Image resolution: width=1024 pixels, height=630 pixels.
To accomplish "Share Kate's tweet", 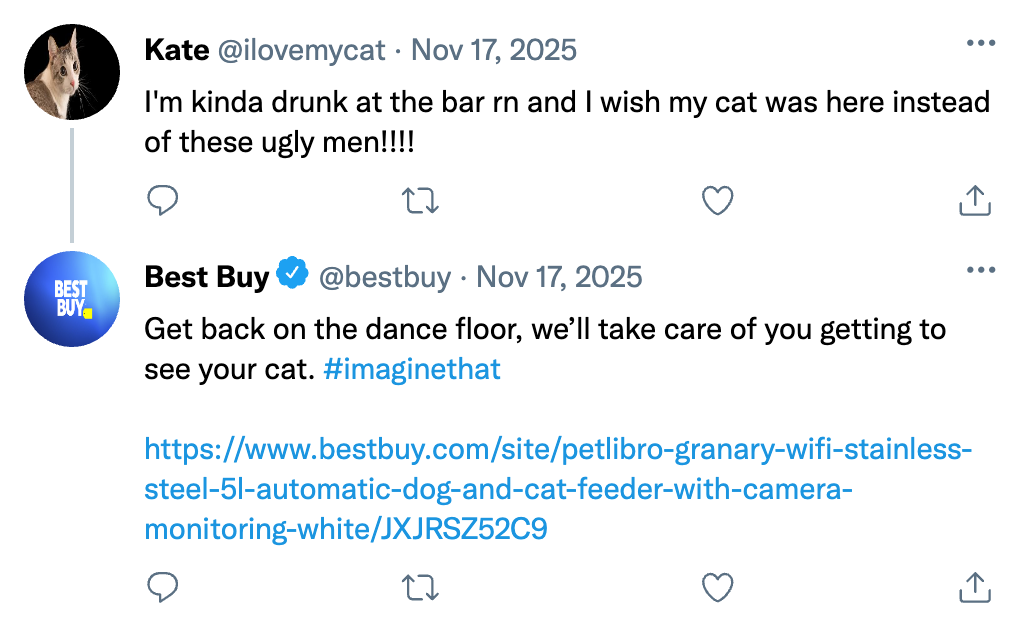I will pyautogui.click(x=975, y=201).
